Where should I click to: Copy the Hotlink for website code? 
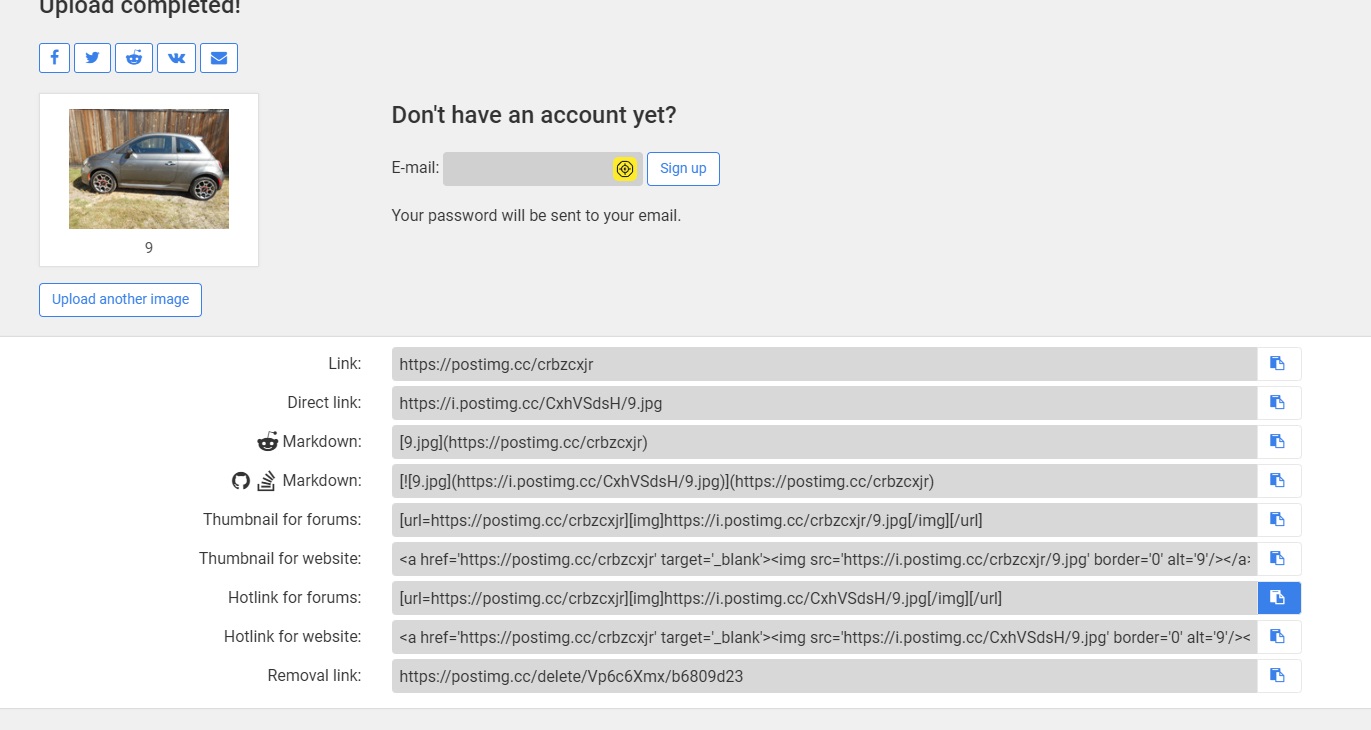click(x=1279, y=637)
